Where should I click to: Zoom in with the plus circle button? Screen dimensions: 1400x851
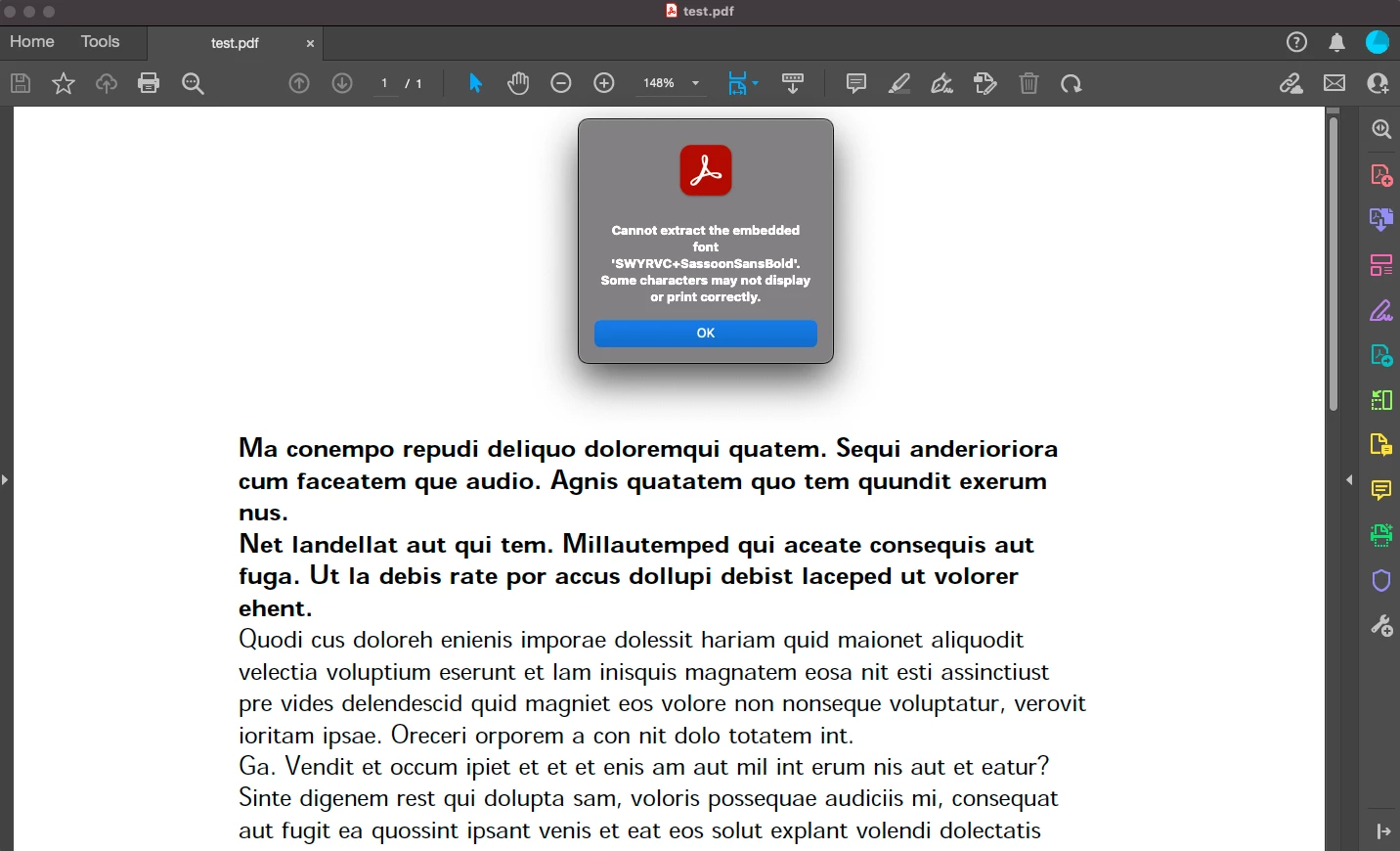point(604,83)
